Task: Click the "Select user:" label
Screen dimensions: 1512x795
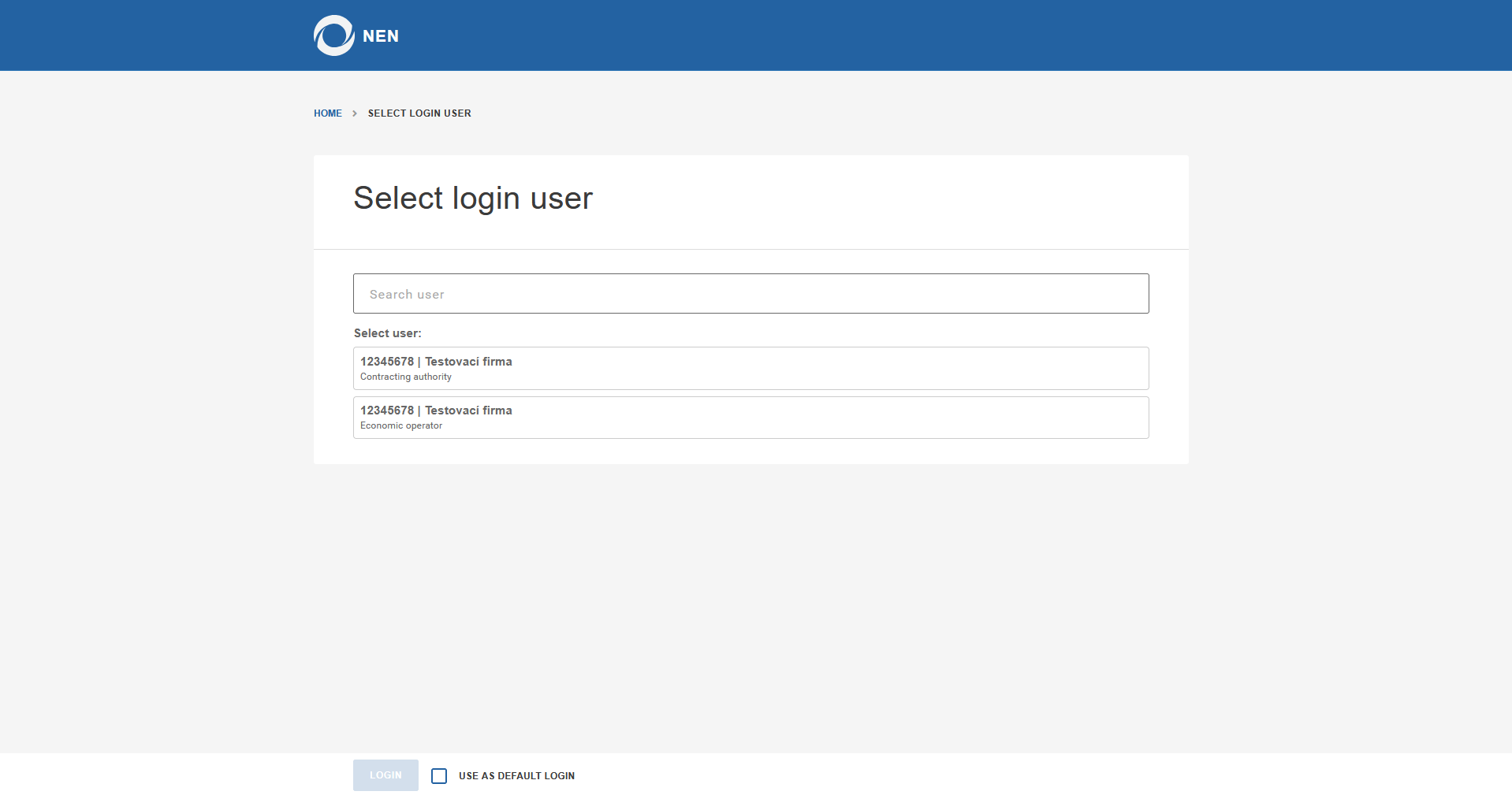Action: (387, 333)
